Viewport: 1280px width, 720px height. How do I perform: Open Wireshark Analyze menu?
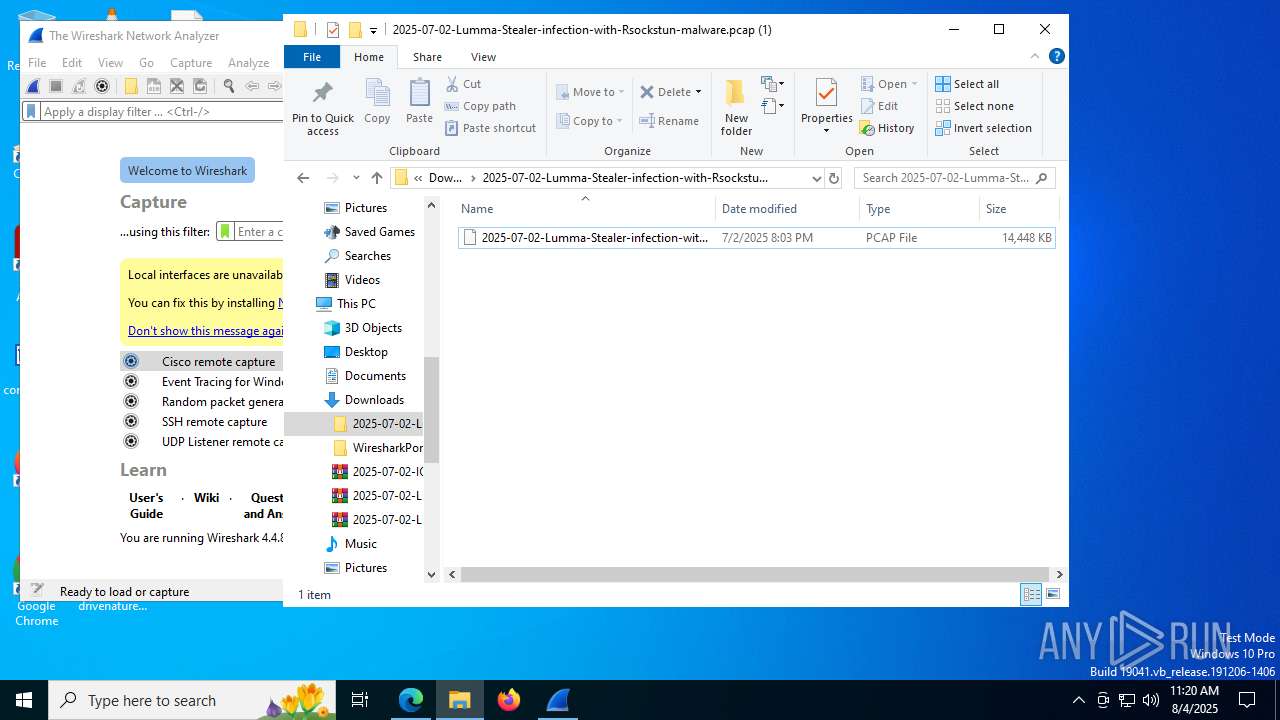point(248,62)
